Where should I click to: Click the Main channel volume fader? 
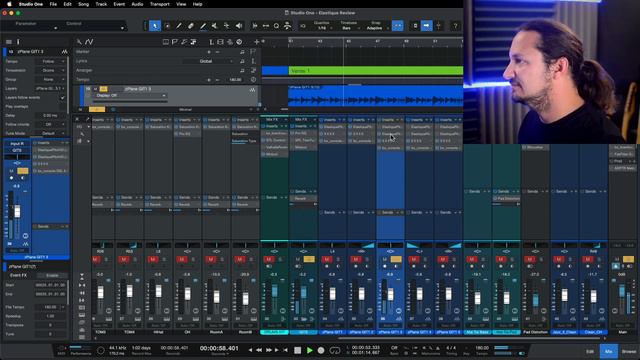(622, 291)
